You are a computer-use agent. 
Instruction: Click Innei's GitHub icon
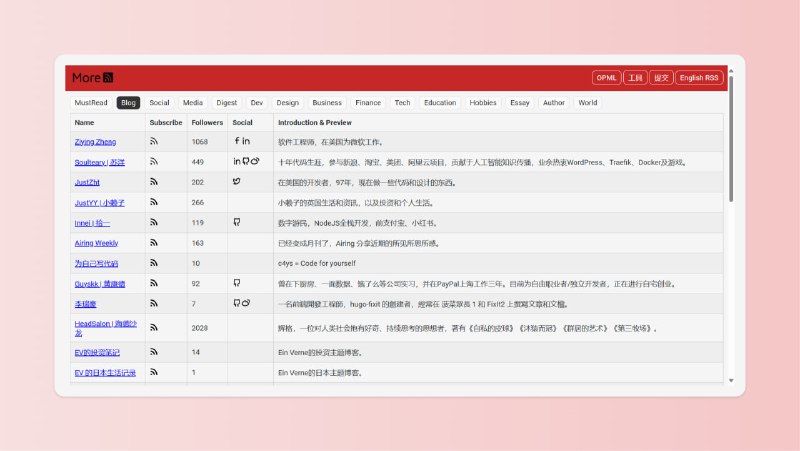coord(237,222)
